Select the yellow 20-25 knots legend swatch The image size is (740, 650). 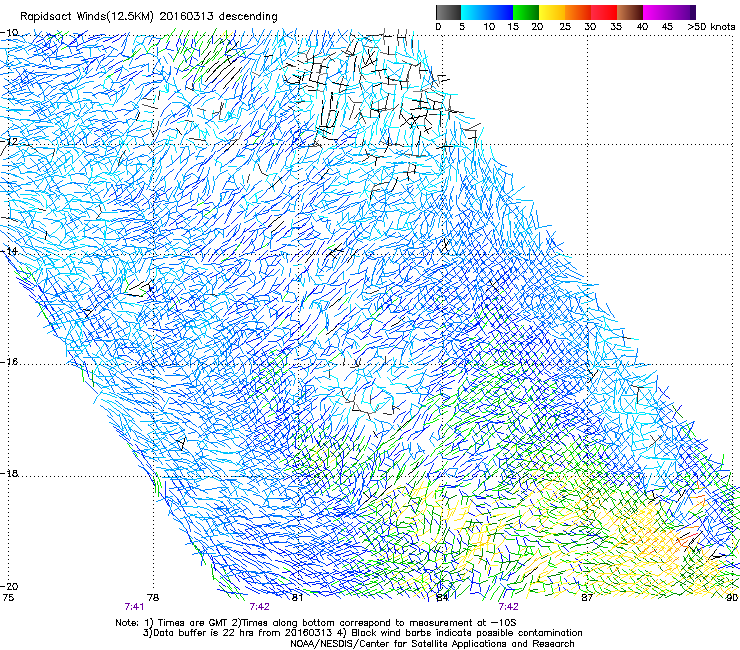click(552, 12)
